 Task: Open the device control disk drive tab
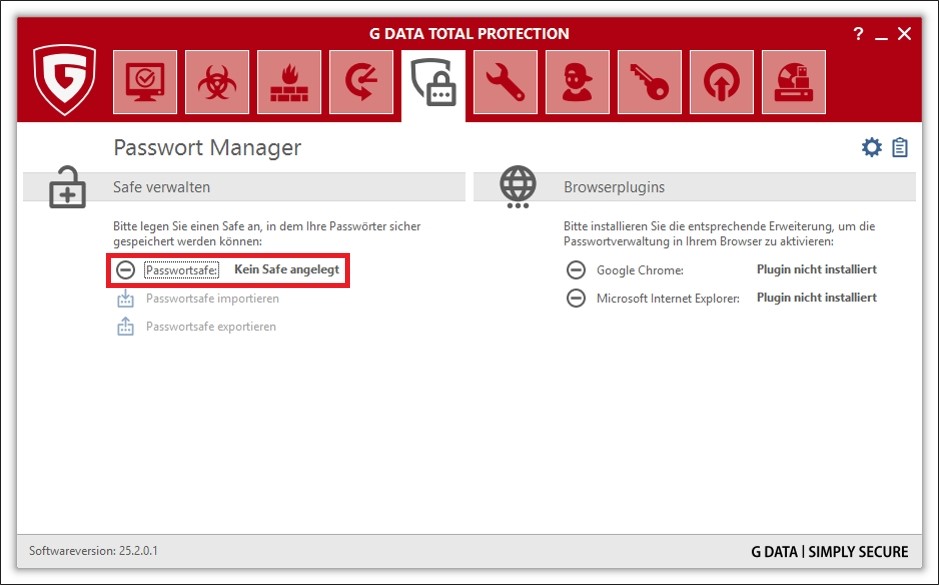(x=793, y=82)
